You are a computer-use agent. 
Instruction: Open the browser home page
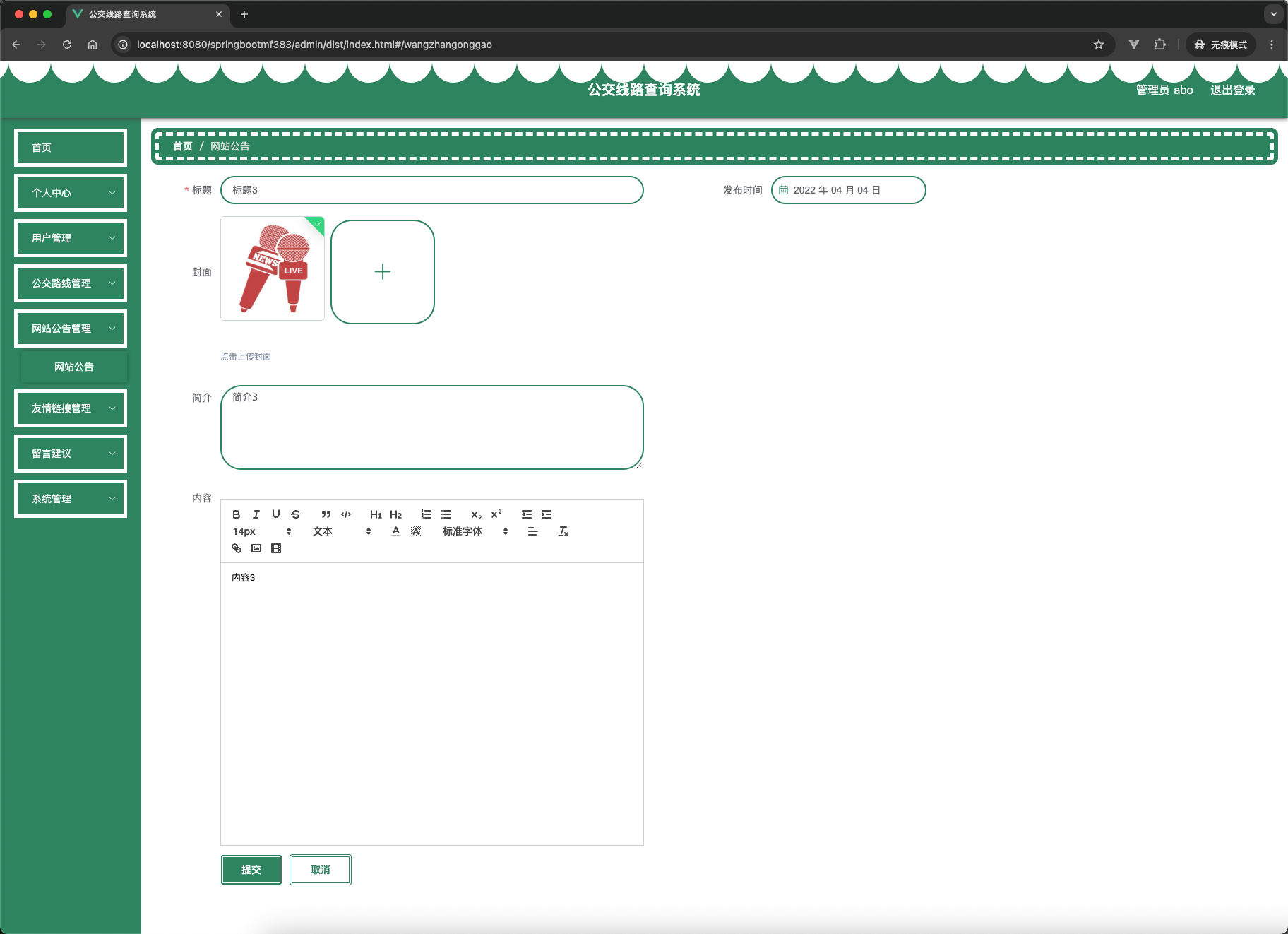click(x=93, y=45)
